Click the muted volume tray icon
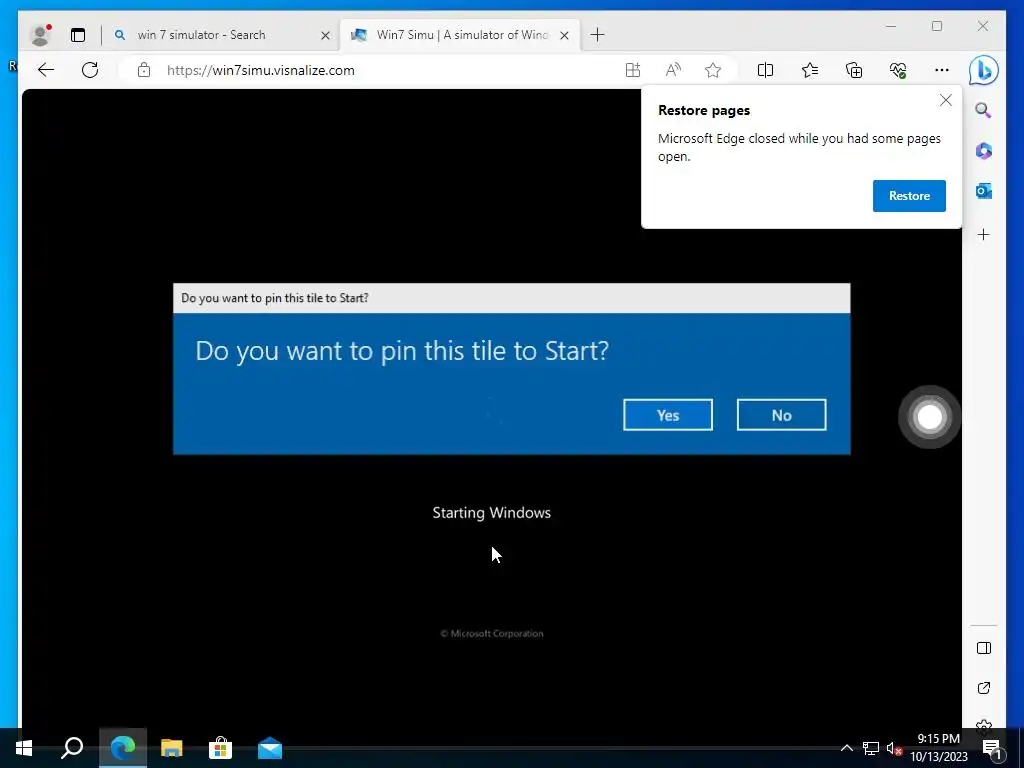Image resolution: width=1024 pixels, height=768 pixels. [894, 748]
